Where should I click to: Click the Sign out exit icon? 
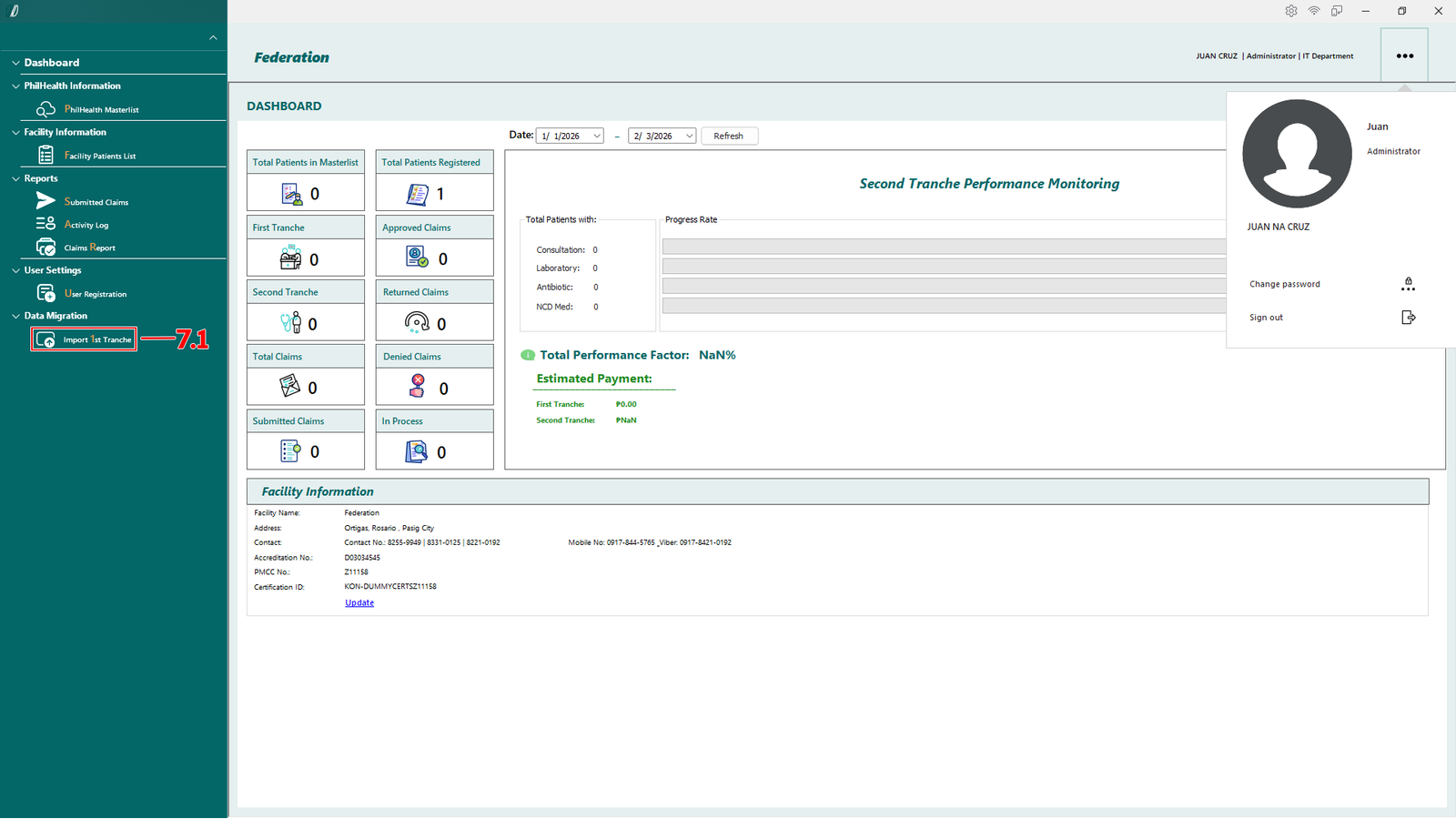[x=1408, y=318]
